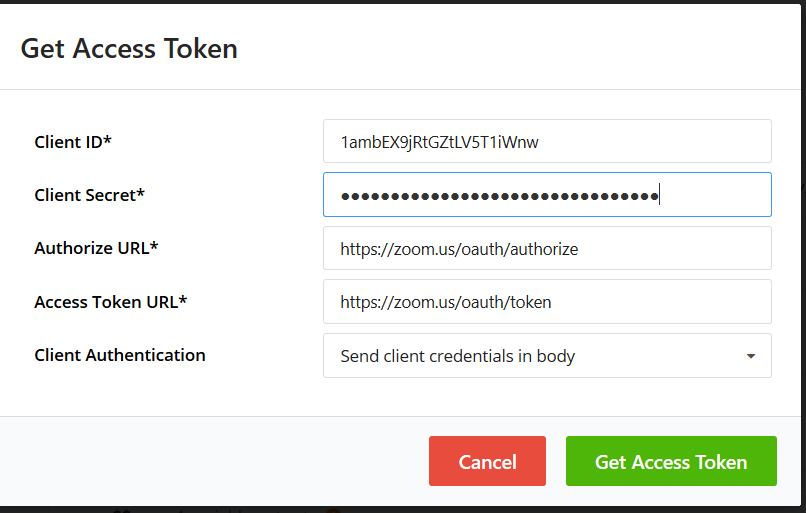806x513 pixels.
Task: Click the '1ambEX9jRtGZtLV5T1iWnw' client ID text
Action: point(439,142)
